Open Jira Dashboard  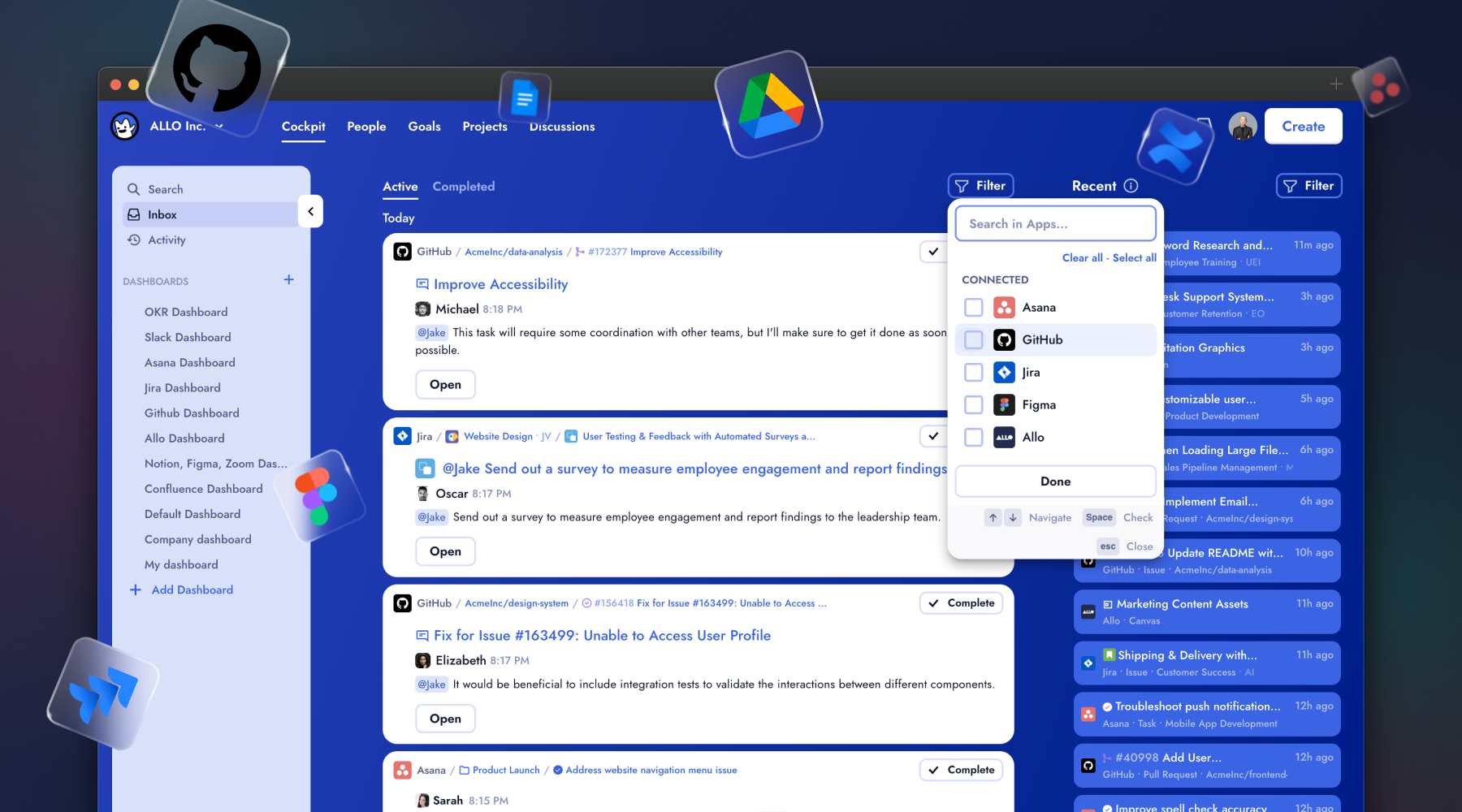point(183,387)
